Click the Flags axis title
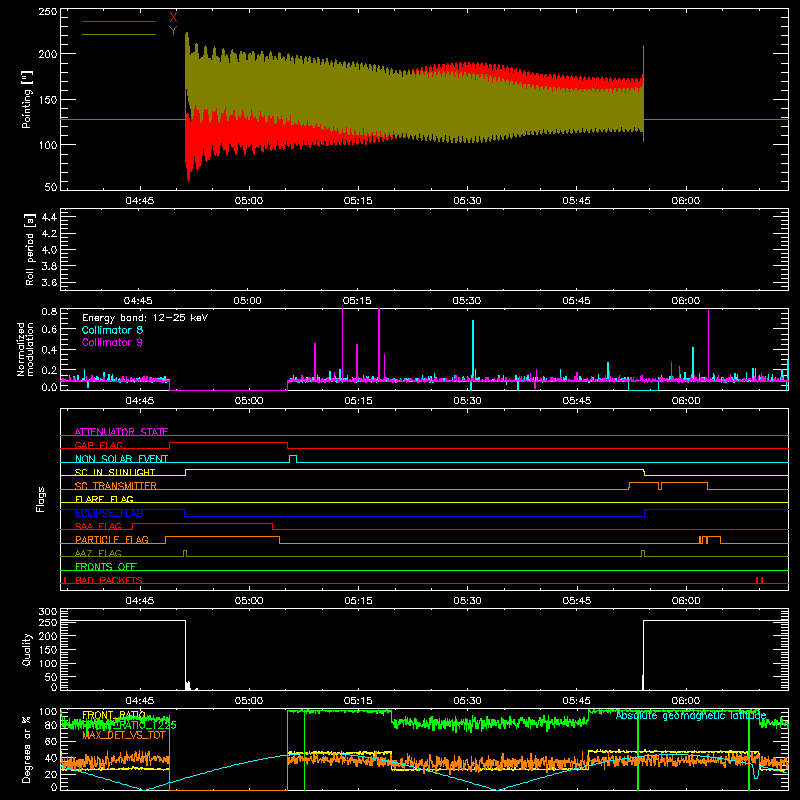 pos(40,499)
